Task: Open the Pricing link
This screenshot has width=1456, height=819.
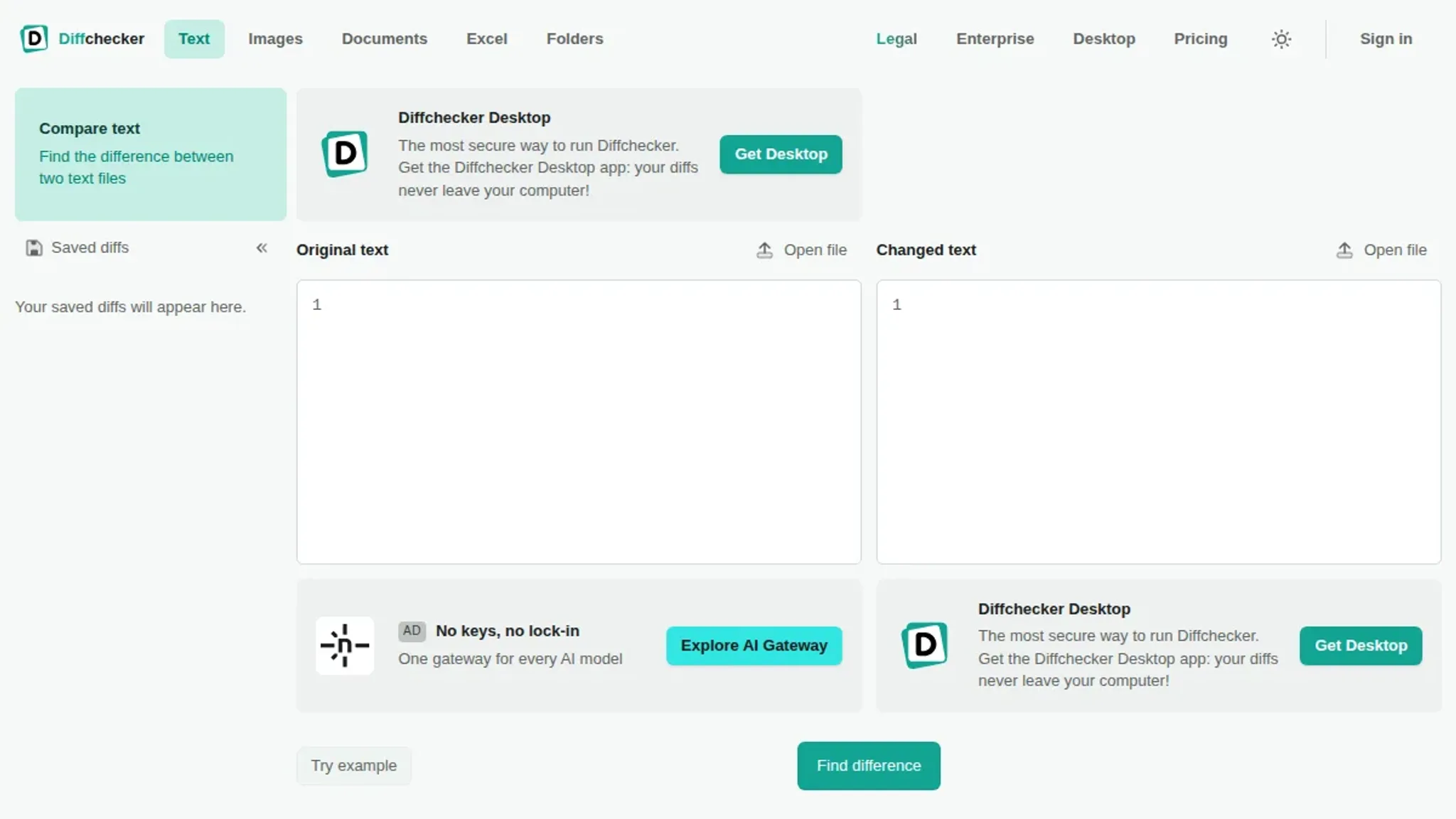Action: pos(1200,39)
